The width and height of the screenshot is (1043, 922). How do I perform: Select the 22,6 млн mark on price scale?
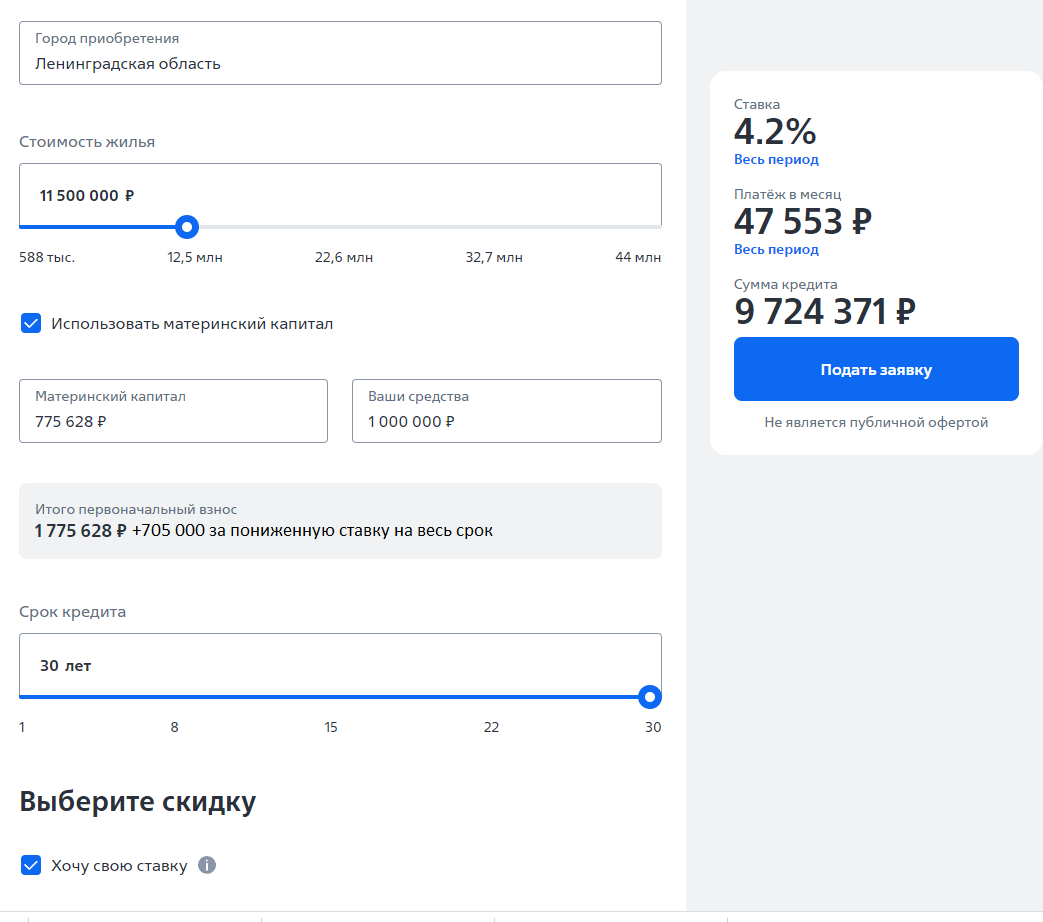[344, 258]
